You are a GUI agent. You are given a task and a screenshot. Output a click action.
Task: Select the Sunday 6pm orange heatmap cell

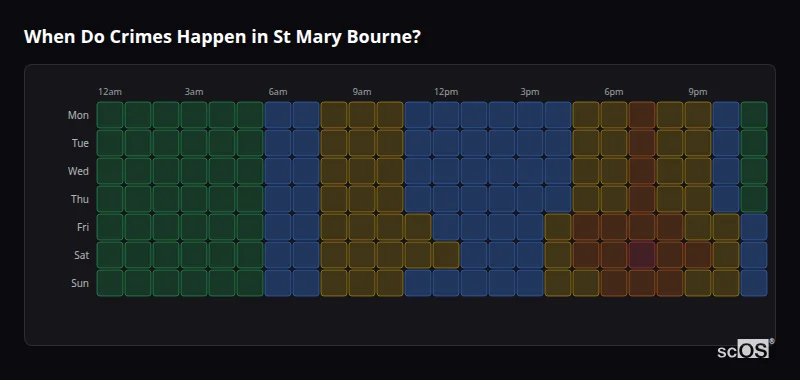pos(614,283)
